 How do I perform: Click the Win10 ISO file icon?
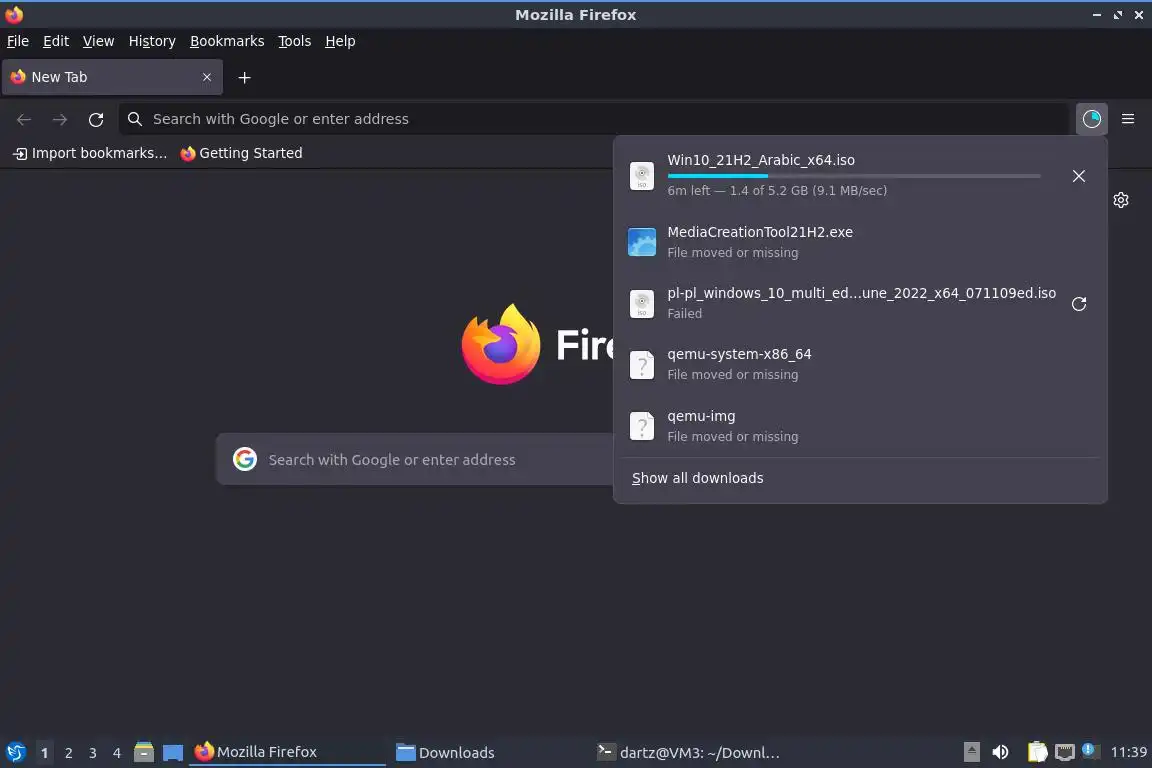click(x=641, y=176)
